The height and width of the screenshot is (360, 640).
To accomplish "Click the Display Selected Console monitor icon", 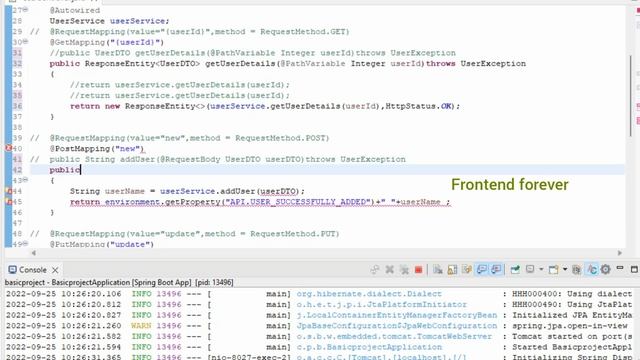I will 530,269.
